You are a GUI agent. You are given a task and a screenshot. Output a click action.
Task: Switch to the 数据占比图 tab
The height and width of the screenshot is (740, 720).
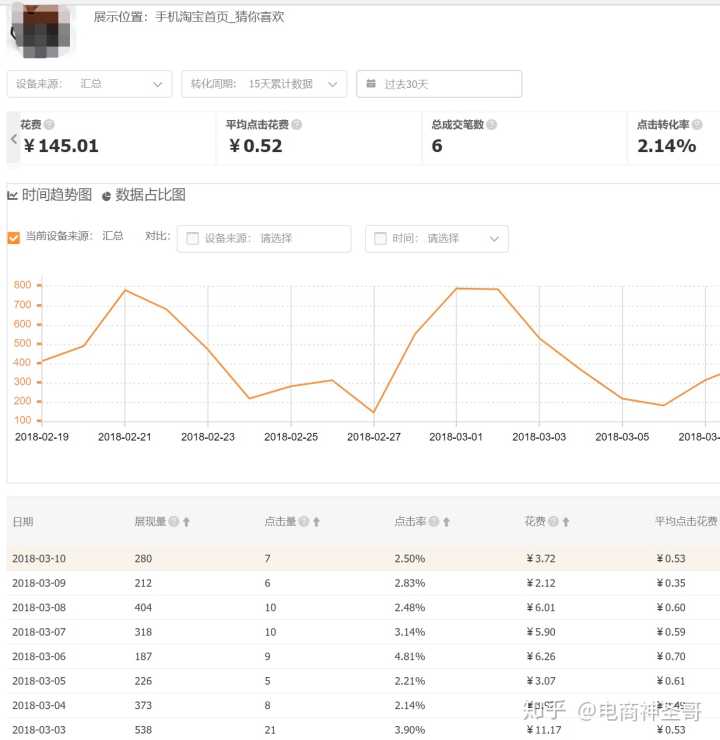pyautogui.click(x=143, y=195)
